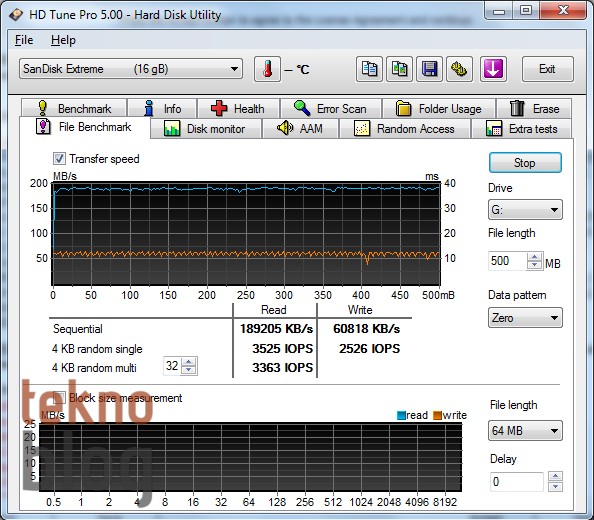Click the Data pattern label

[x=517, y=295]
